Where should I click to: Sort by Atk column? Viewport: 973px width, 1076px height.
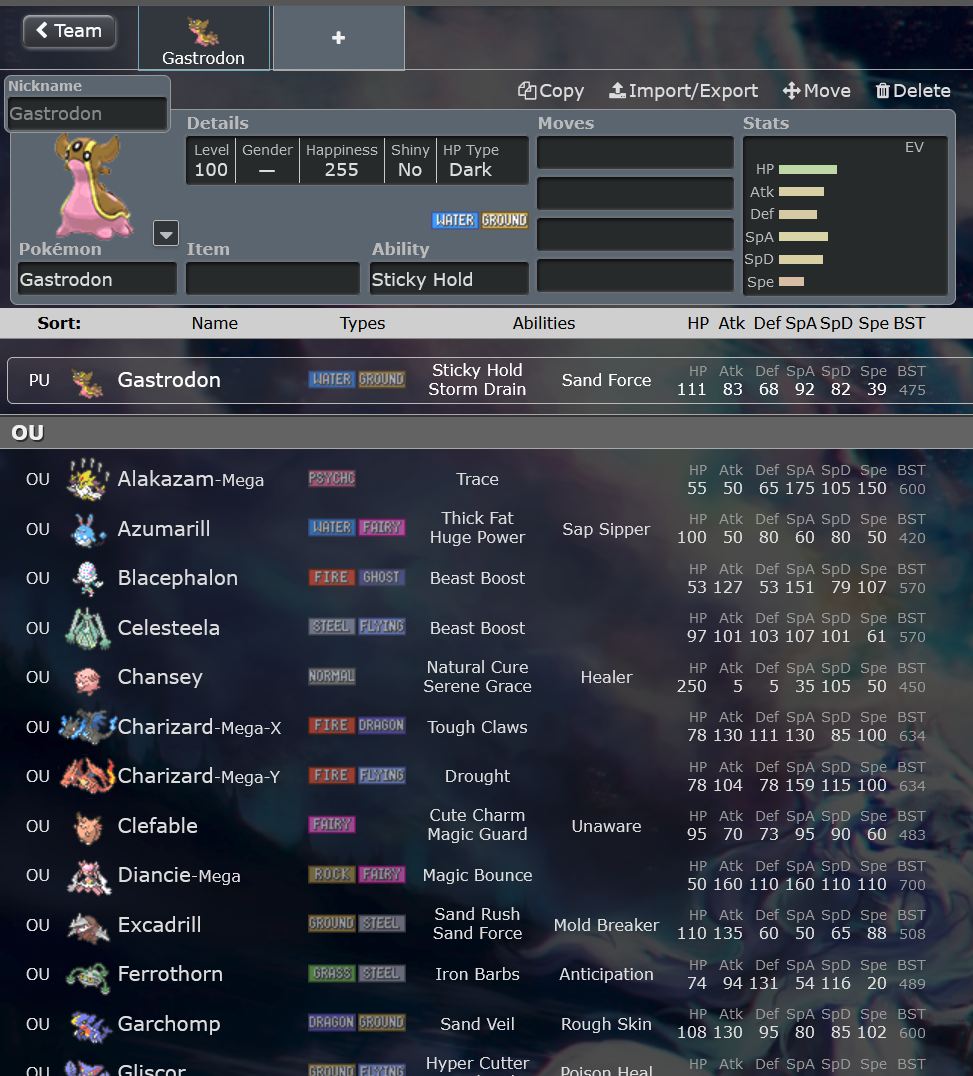click(x=731, y=323)
